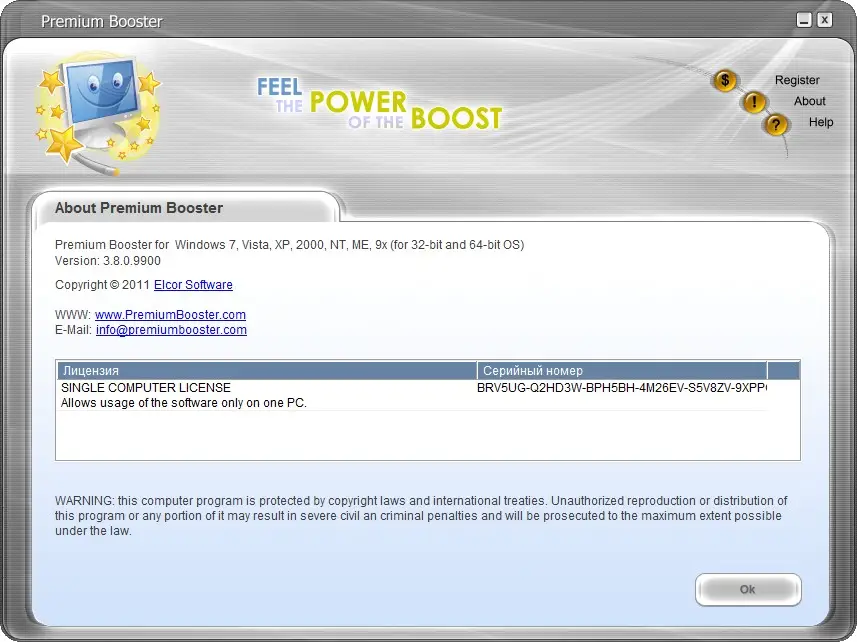Click the Feel the Power of the Boost banner
The width and height of the screenshot is (857, 642).
(x=379, y=104)
